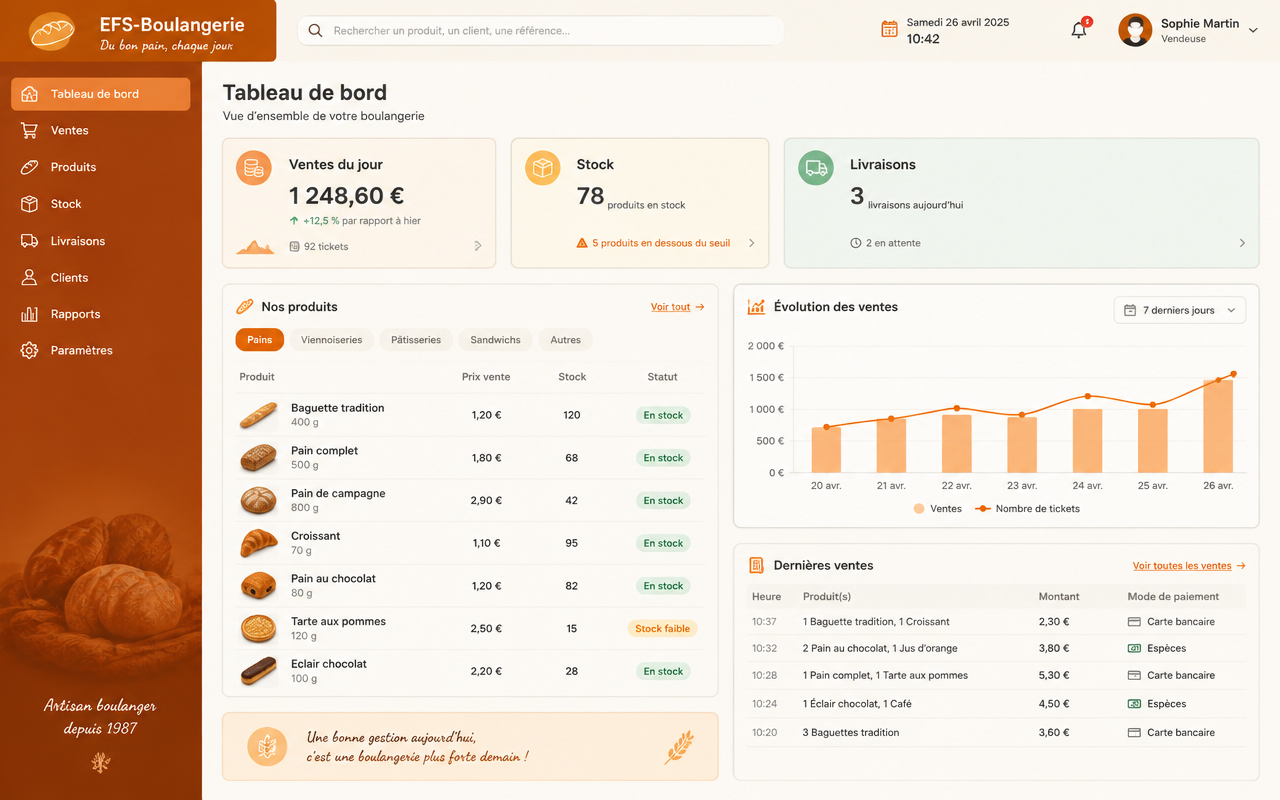Select the Pâtisseries category tab

416,340
